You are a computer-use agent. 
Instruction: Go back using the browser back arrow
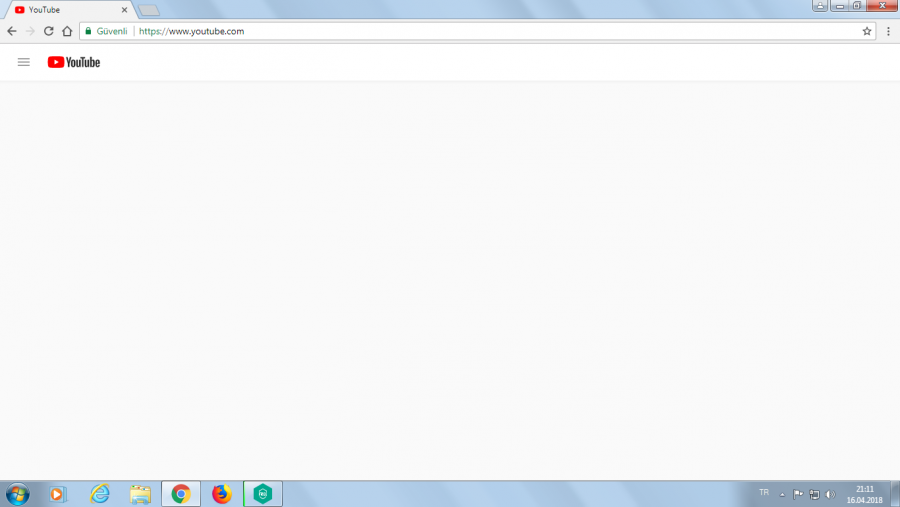12,31
